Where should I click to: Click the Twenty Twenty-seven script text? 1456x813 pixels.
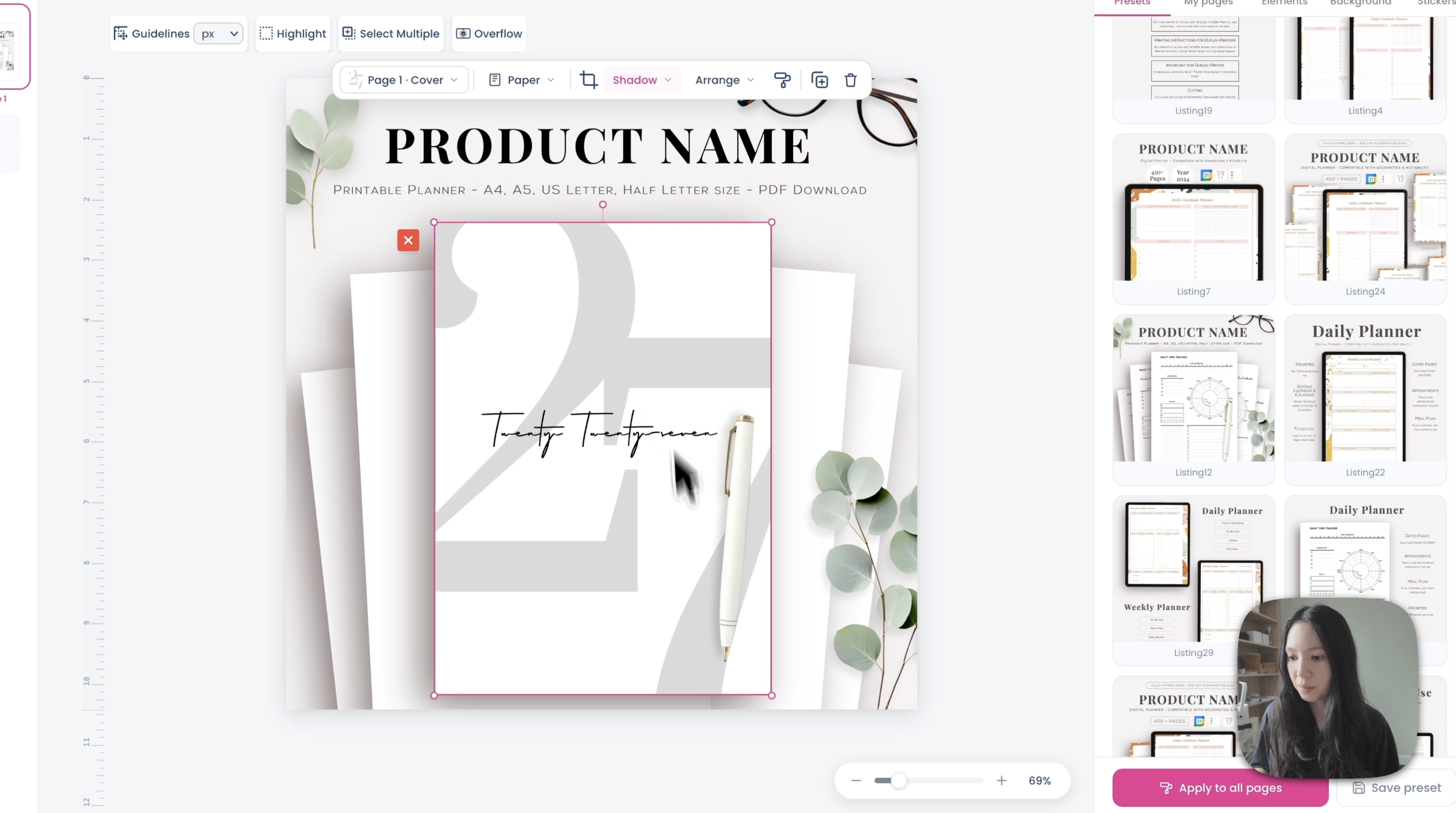pyautogui.click(x=599, y=434)
